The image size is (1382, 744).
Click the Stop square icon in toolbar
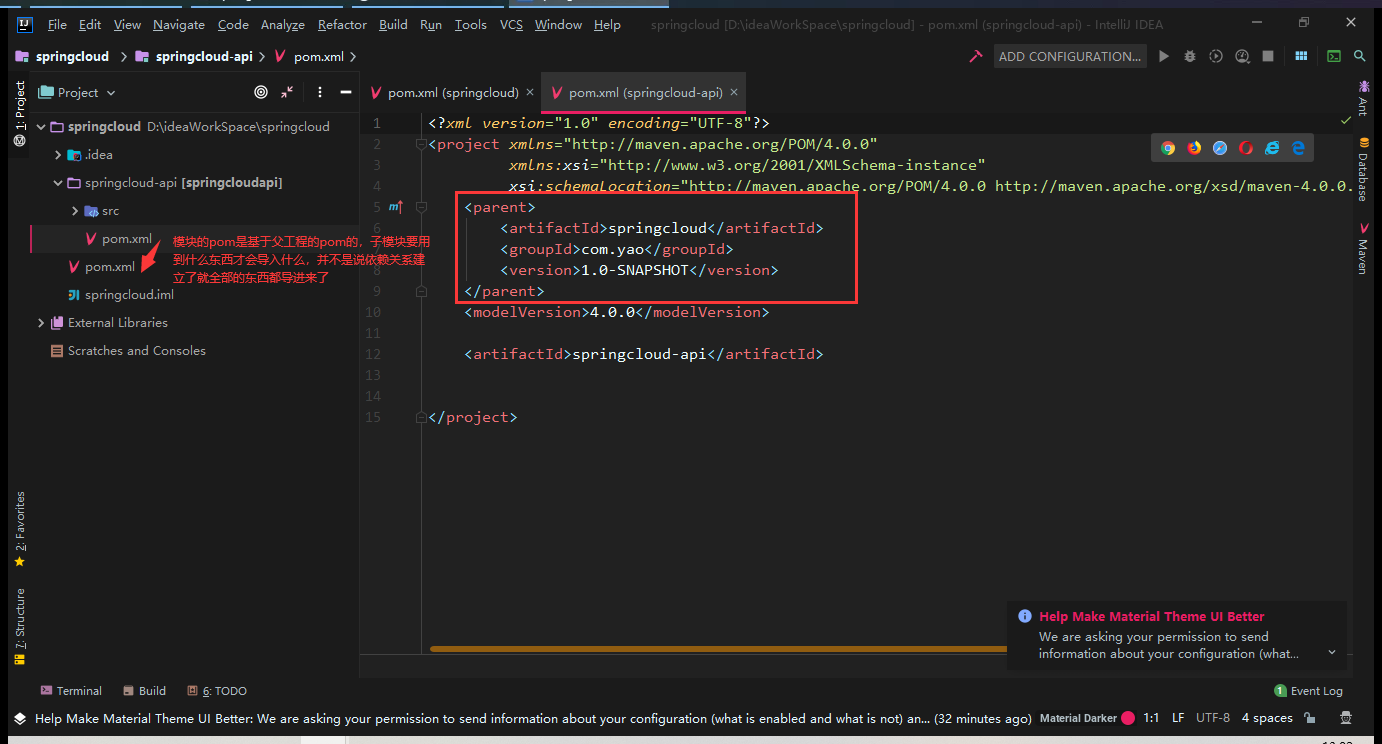point(1268,57)
